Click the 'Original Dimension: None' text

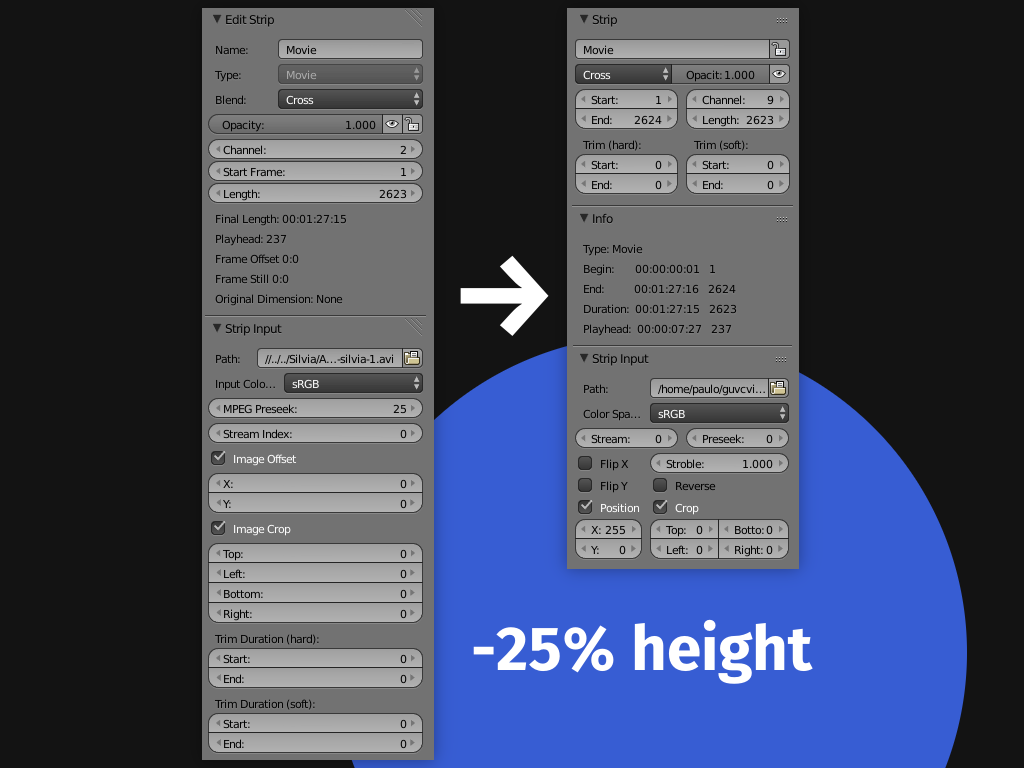[279, 298]
